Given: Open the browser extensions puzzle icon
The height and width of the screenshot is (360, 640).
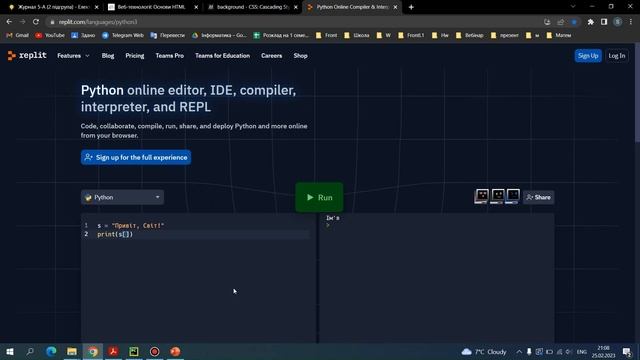Looking at the screenshot, I should (590, 22).
